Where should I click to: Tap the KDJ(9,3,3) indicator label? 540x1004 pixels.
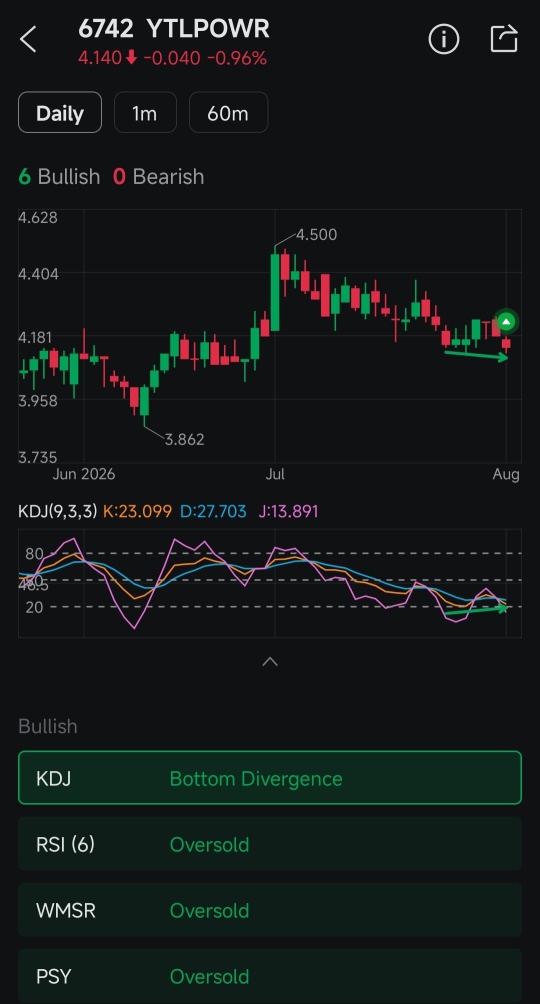tap(58, 511)
